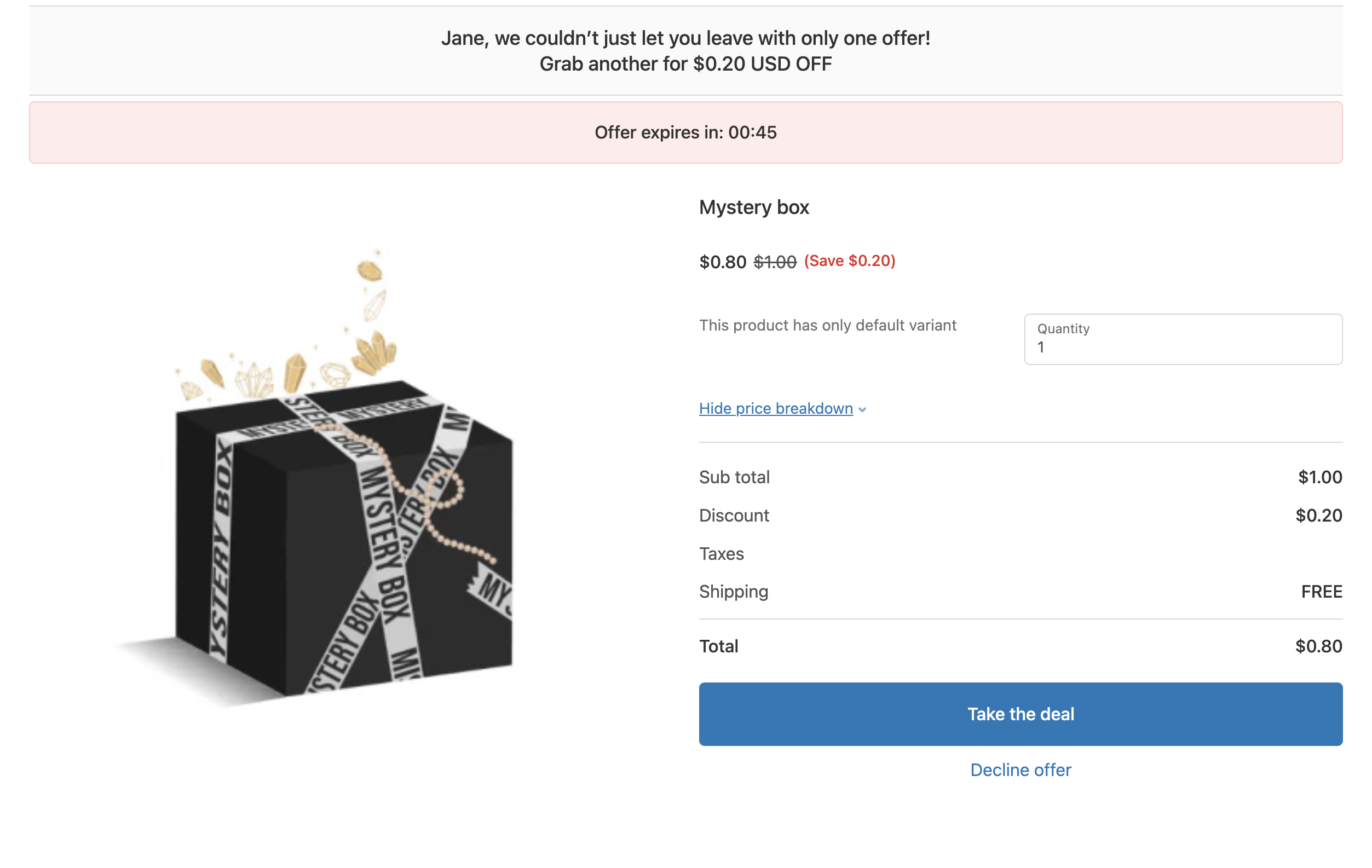This screenshot has height=868, width=1372.
Task: Click the Total amount $0.80
Action: (x=1318, y=646)
